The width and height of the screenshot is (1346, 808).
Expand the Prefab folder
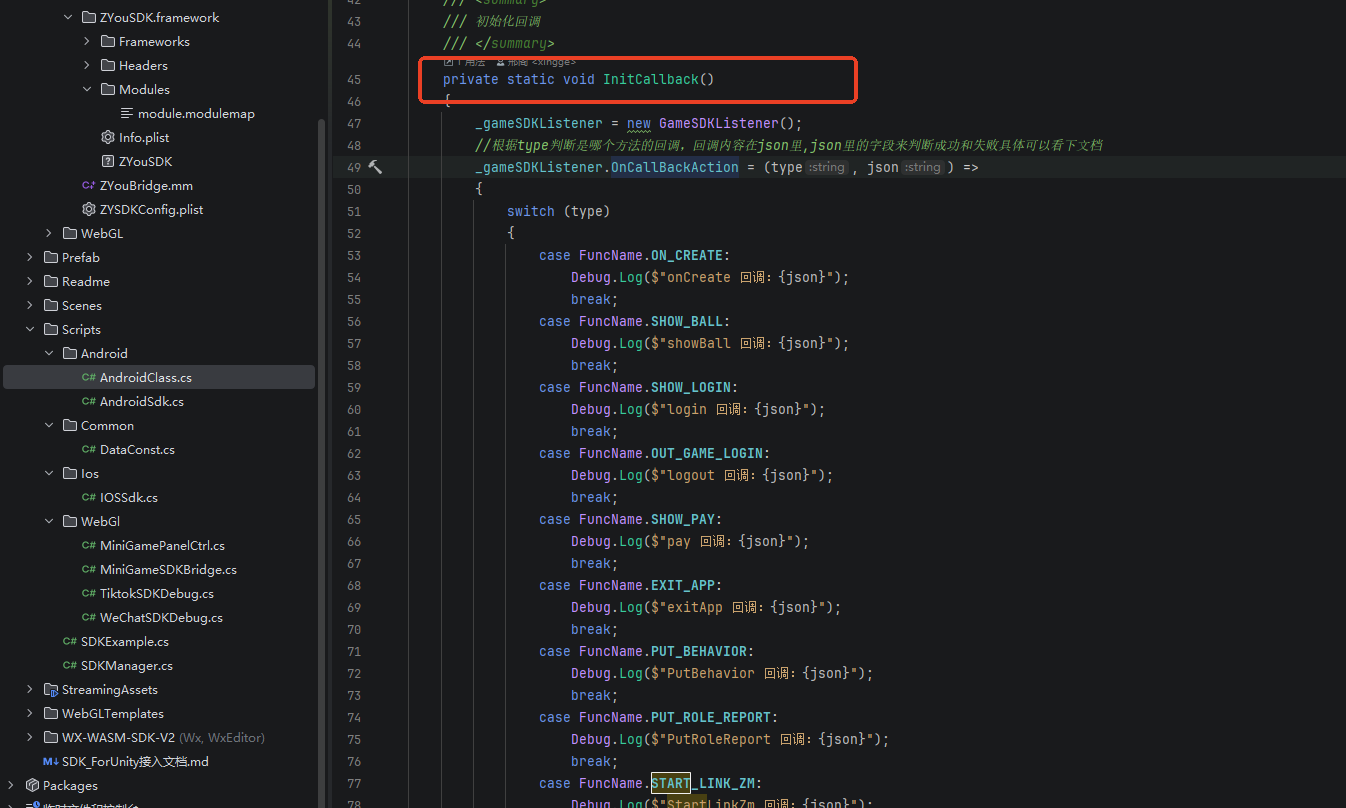tap(30, 257)
